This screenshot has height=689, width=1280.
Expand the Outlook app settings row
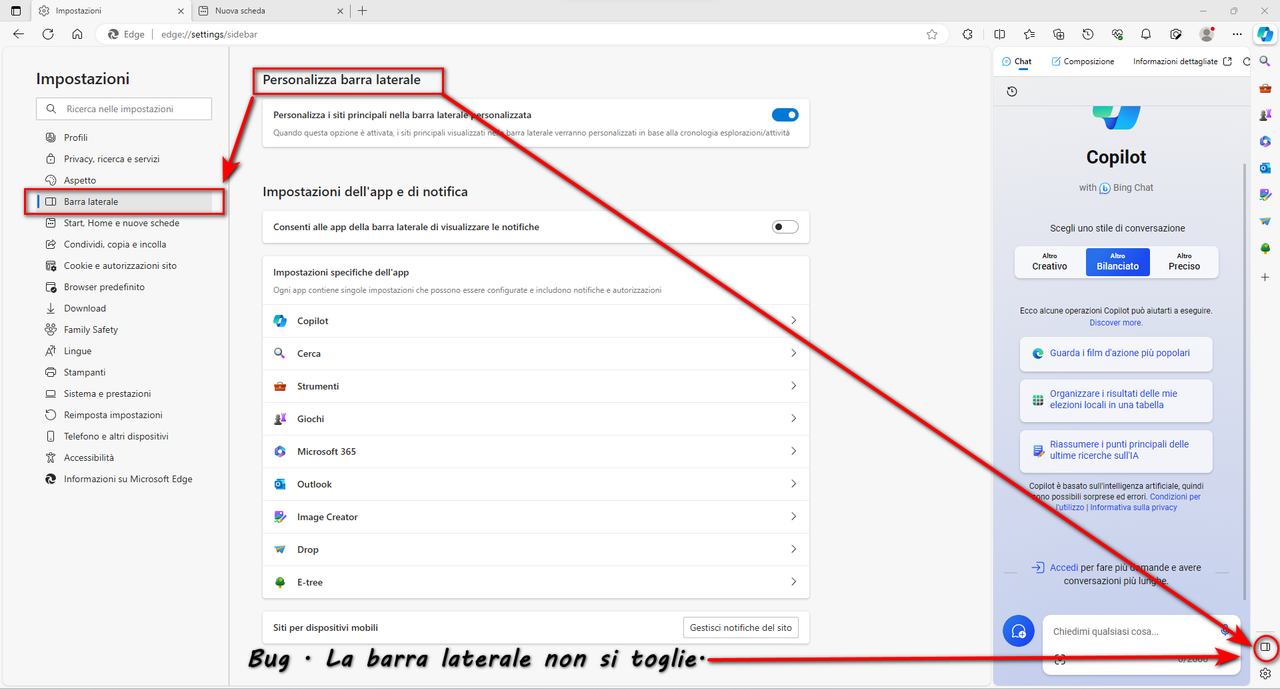[x=536, y=484]
